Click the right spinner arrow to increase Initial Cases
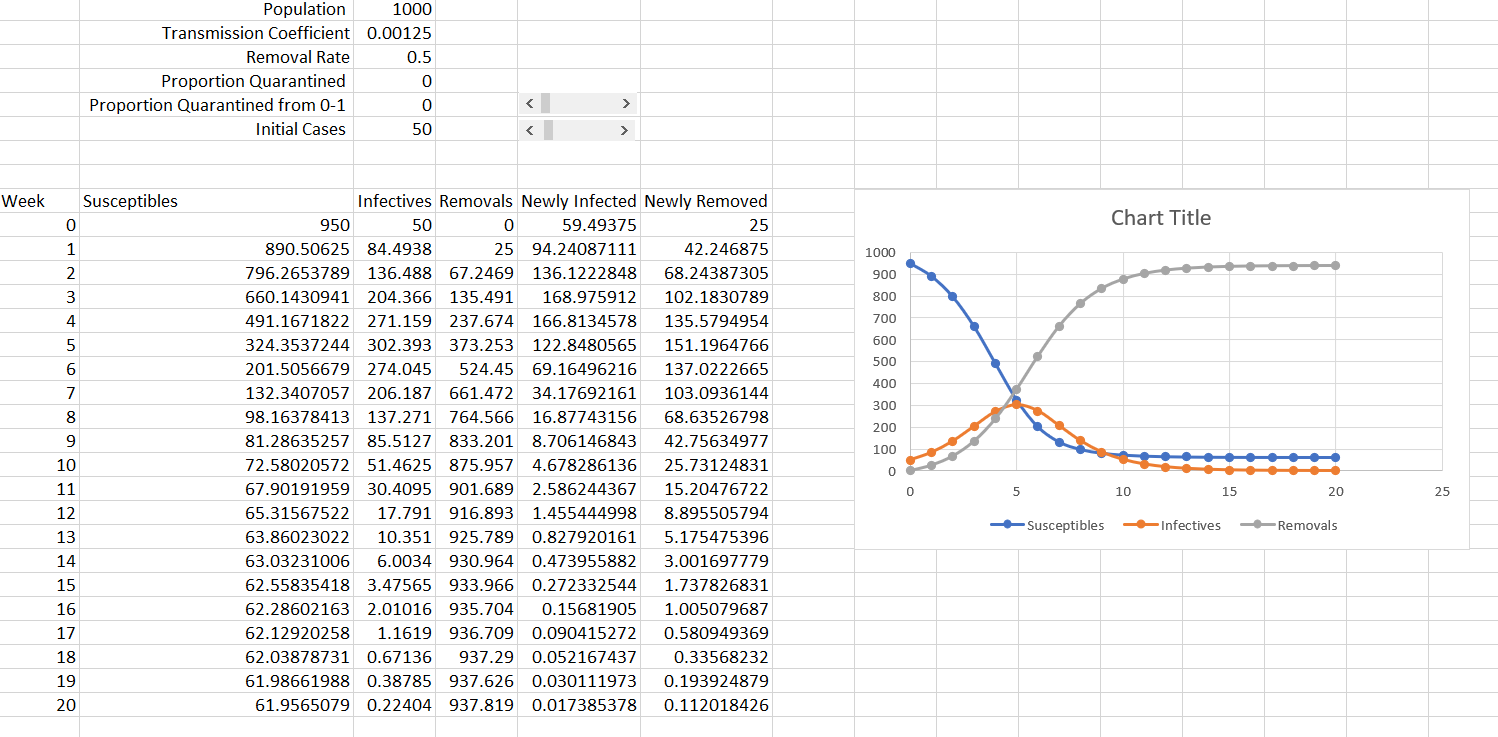The image size is (1498, 737). point(625,129)
